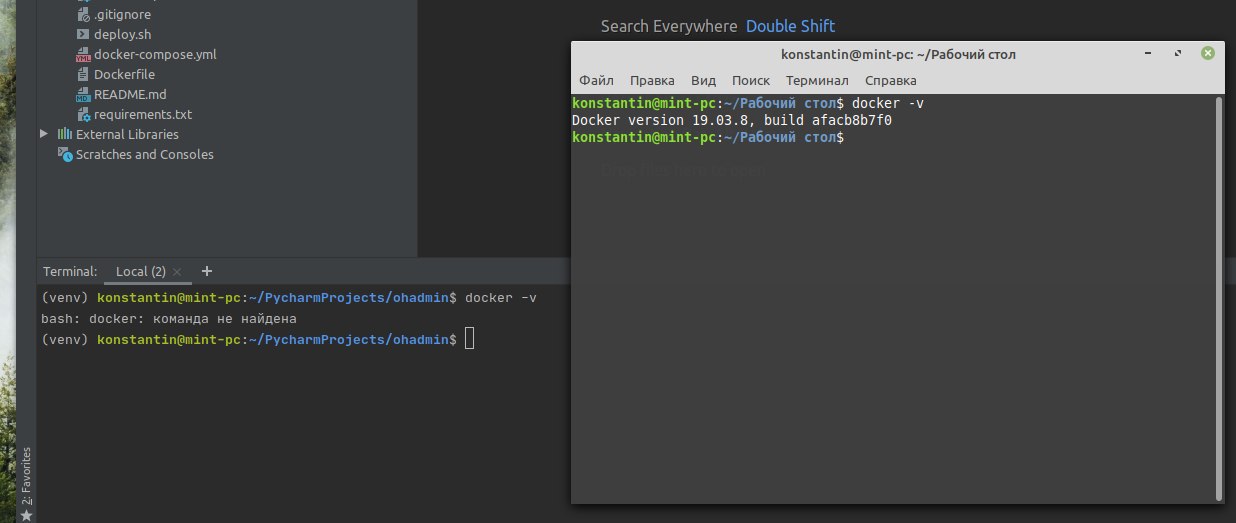Click the Scratches and Consoles icon
Viewport: 1236px width, 523px height.
[65, 155]
